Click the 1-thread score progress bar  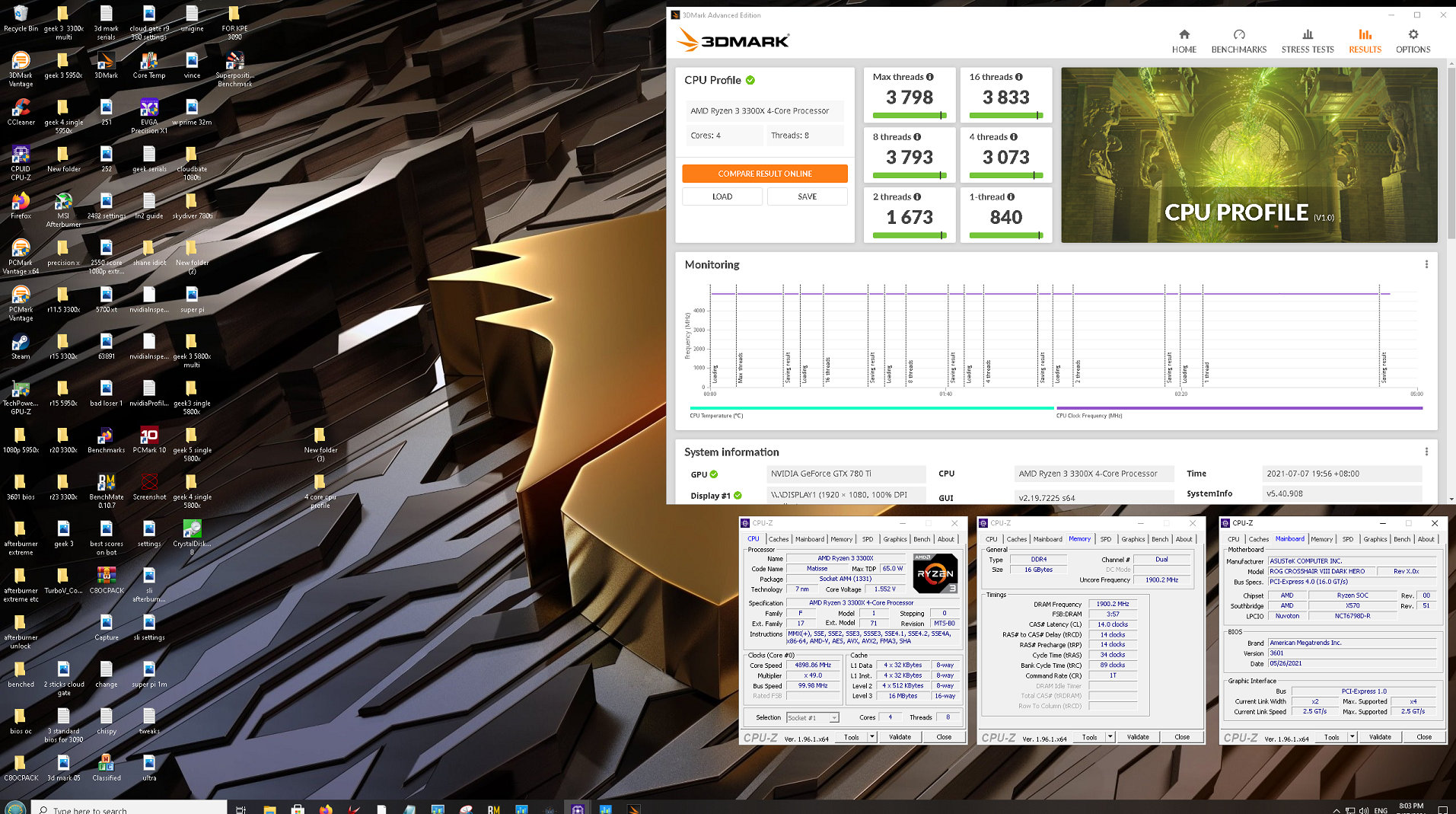(x=1006, y=235)
